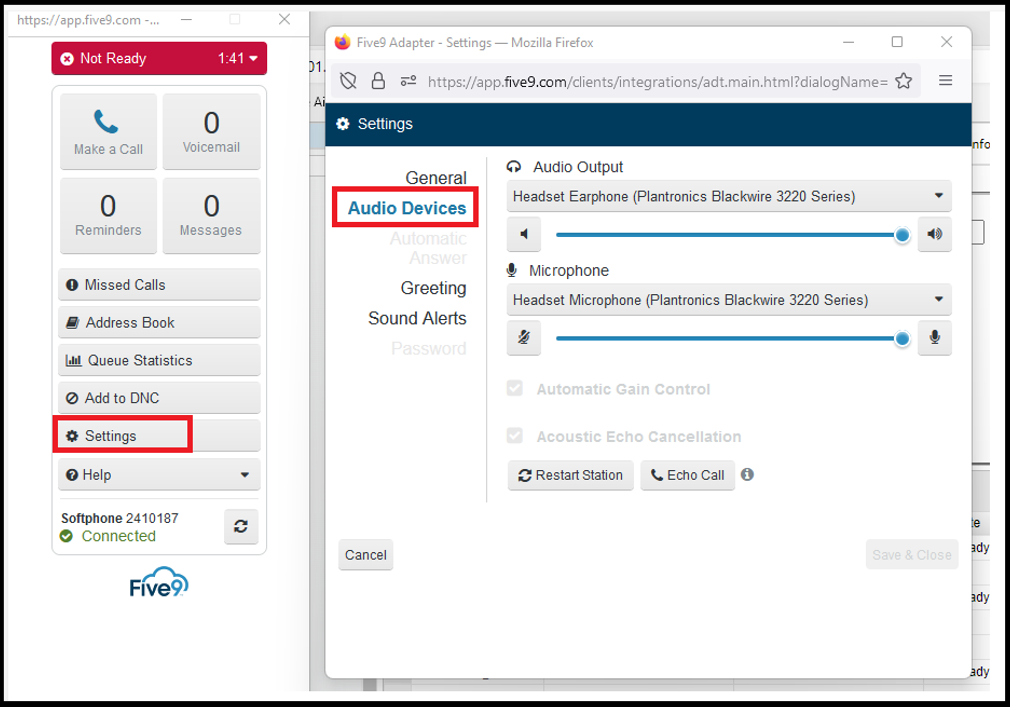The image size is (1010, 707).
Task: Open the Audio Output device dropdown
Action: point(729,196)
